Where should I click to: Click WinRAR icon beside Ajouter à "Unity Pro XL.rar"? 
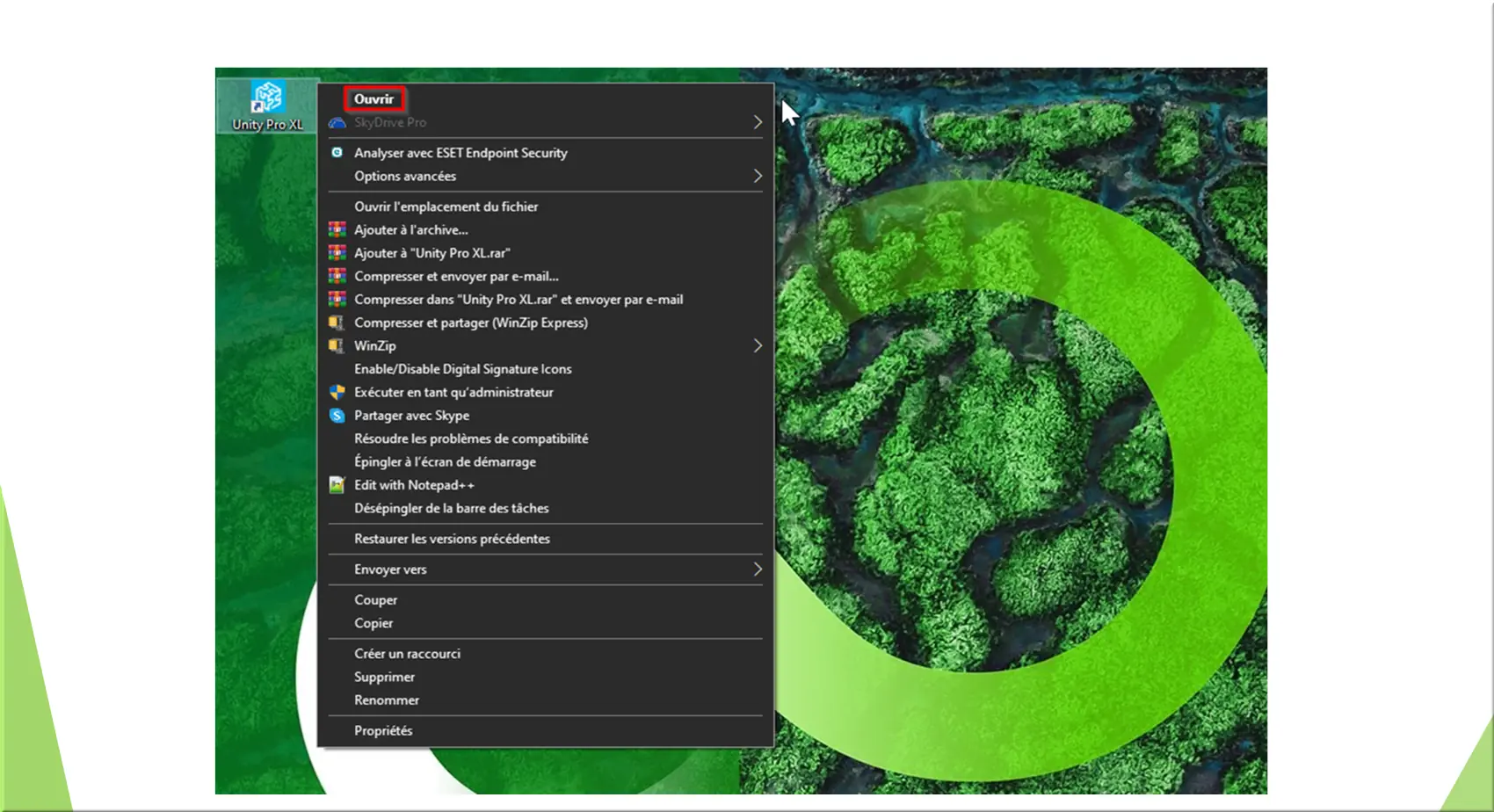tap(337, 253)
